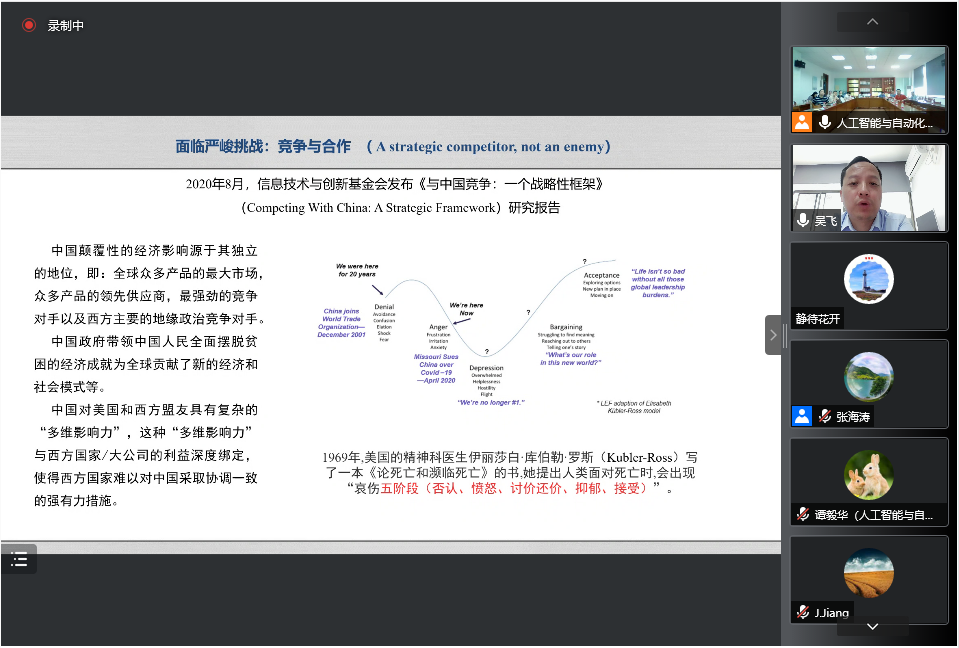Click muted microphone icon beside 谭毅华

pos(803,514)
